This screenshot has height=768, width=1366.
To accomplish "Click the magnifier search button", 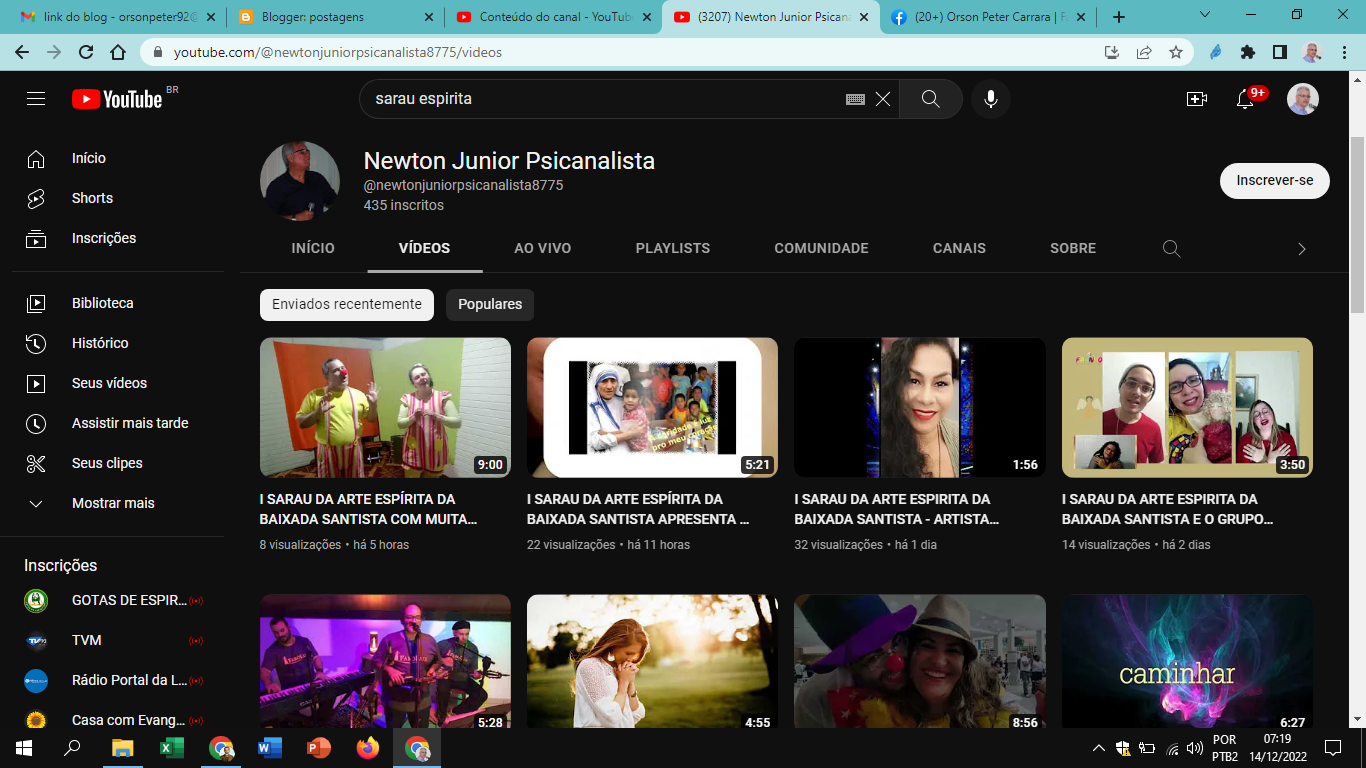I will [931, 99].
